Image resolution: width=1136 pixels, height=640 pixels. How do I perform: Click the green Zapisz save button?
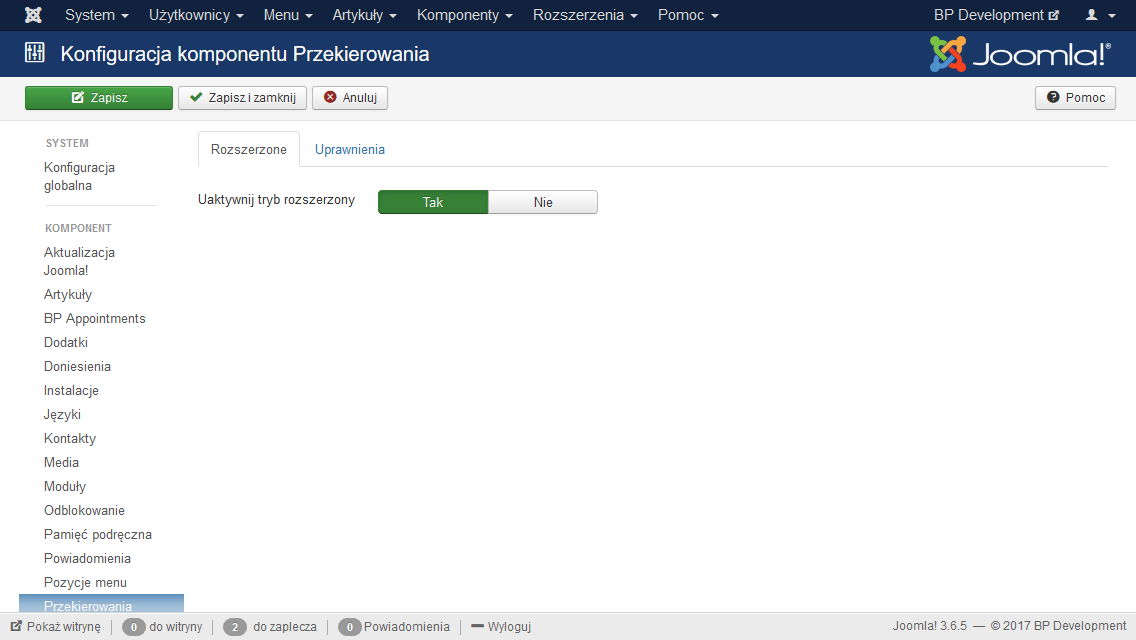98,98
